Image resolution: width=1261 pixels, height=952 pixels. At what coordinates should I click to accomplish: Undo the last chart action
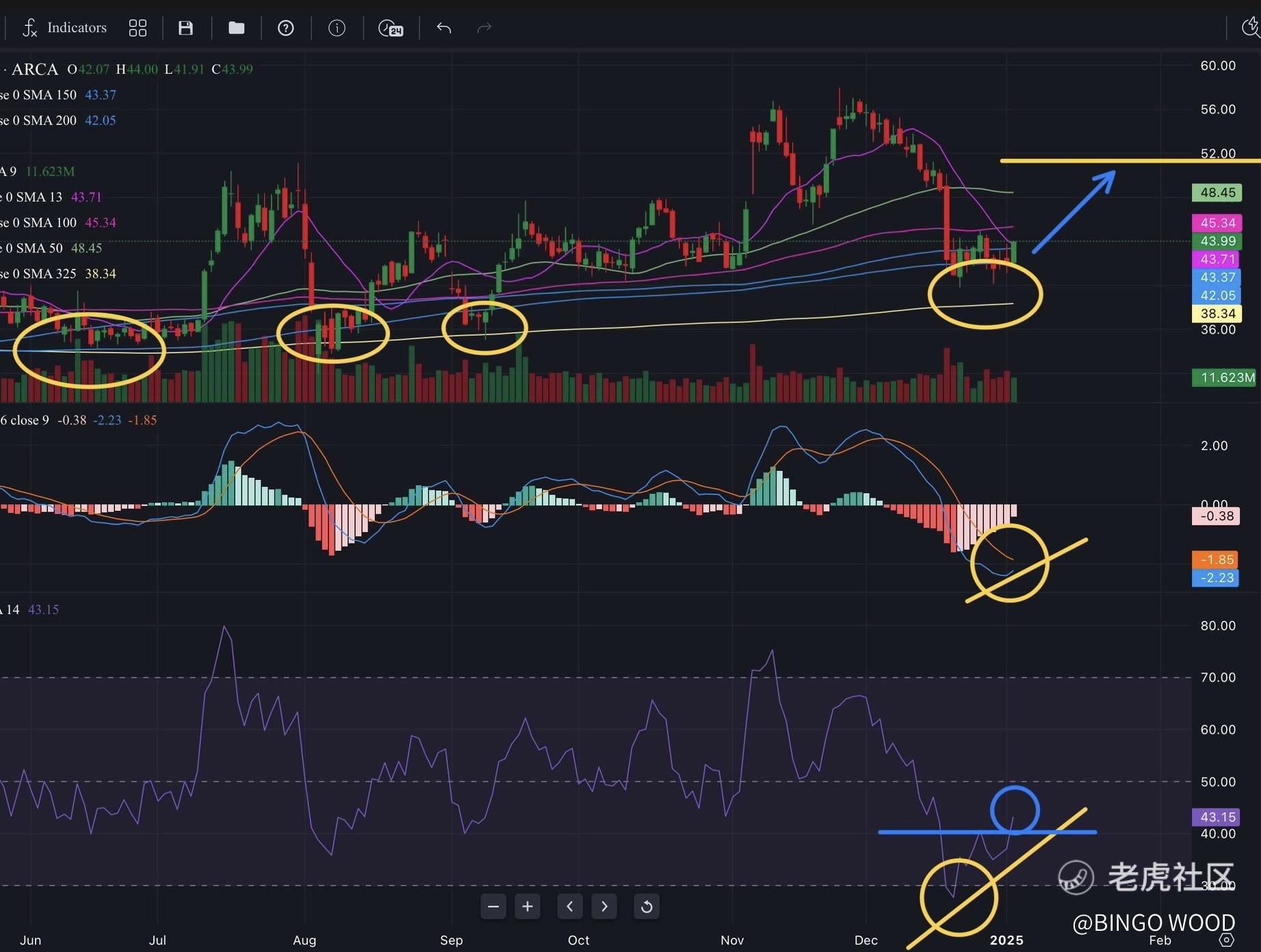pos(444,28)
